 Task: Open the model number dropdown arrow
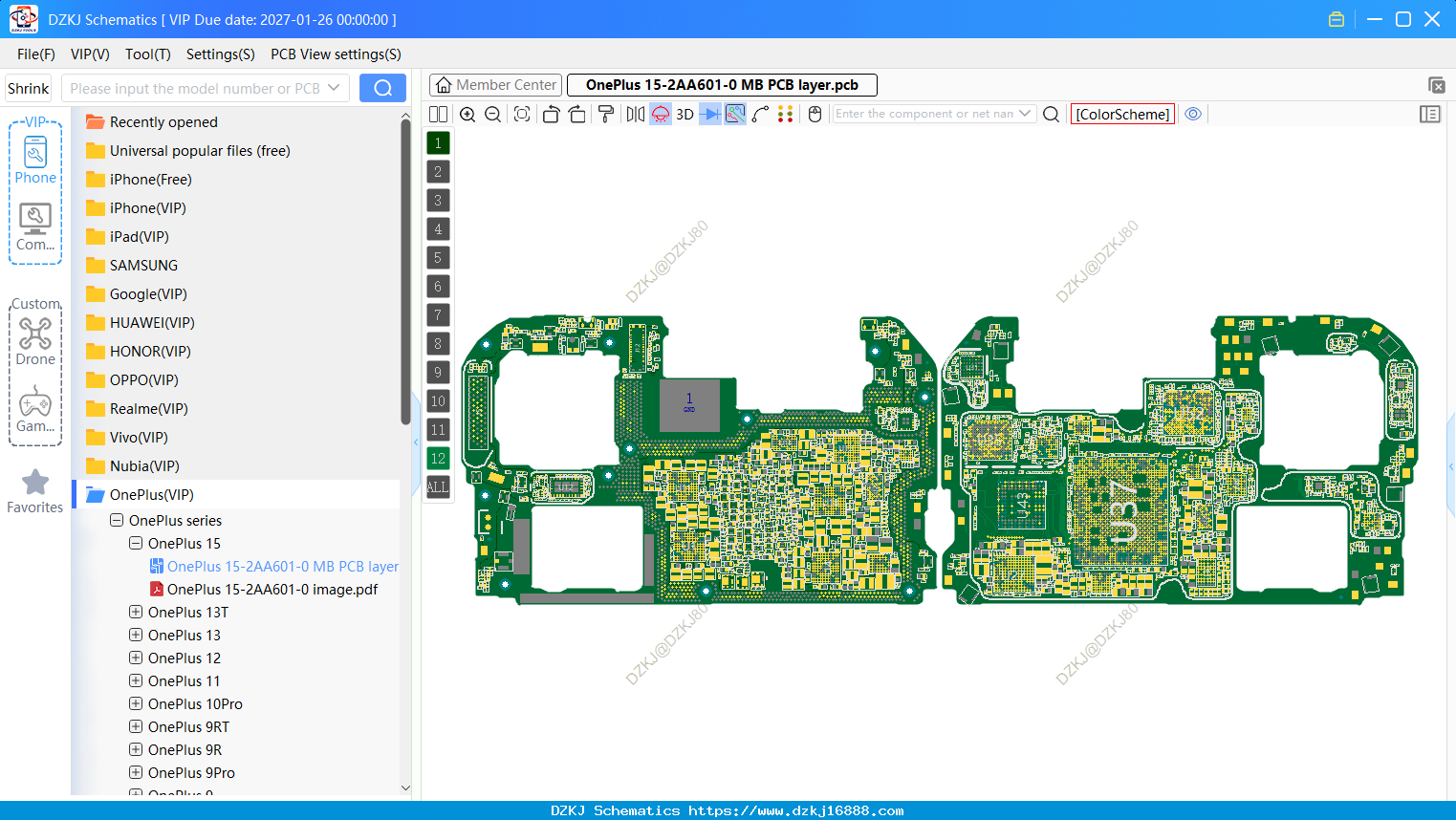[x=334, y=88]
